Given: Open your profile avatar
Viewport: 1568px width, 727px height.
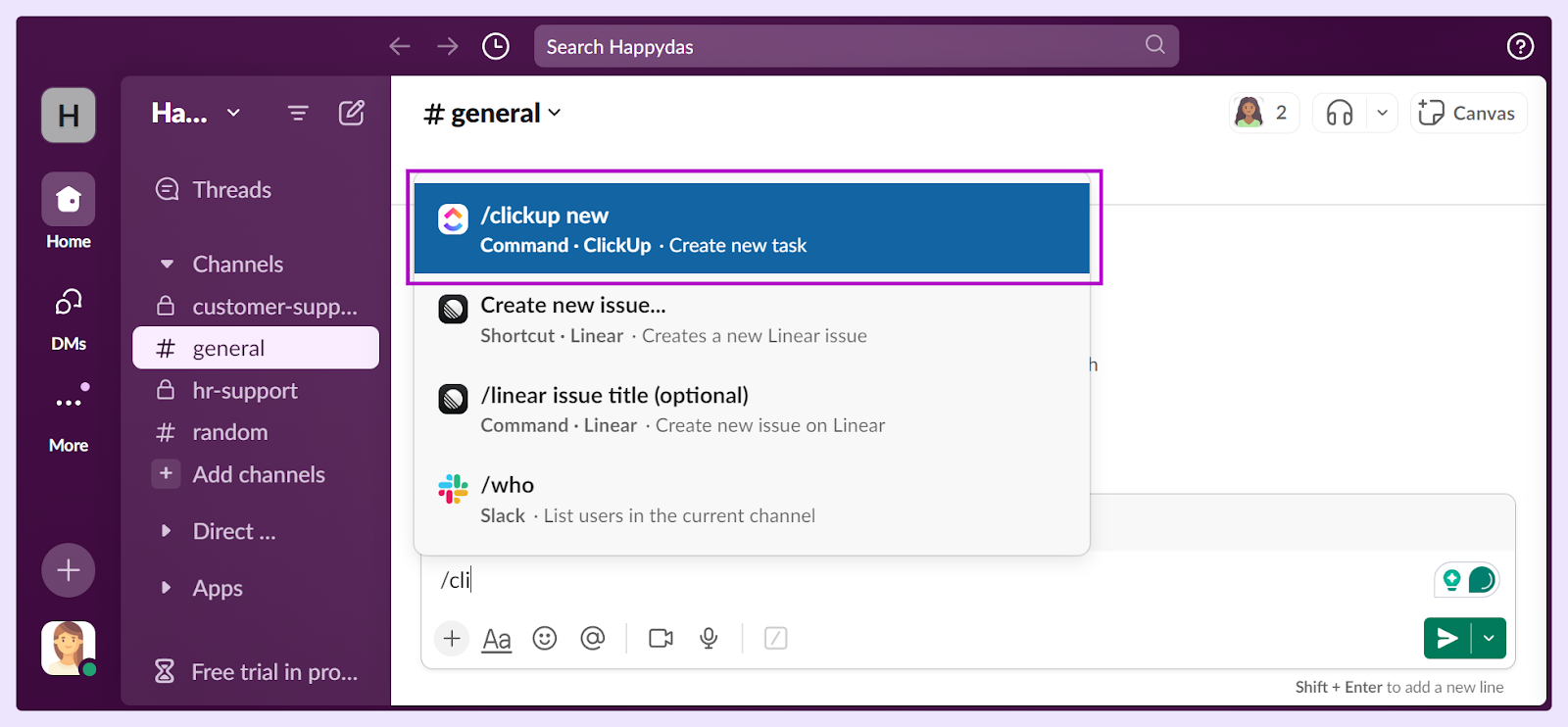Looking at the screenshot, I should pyautogui.click(x=69, y=649).
